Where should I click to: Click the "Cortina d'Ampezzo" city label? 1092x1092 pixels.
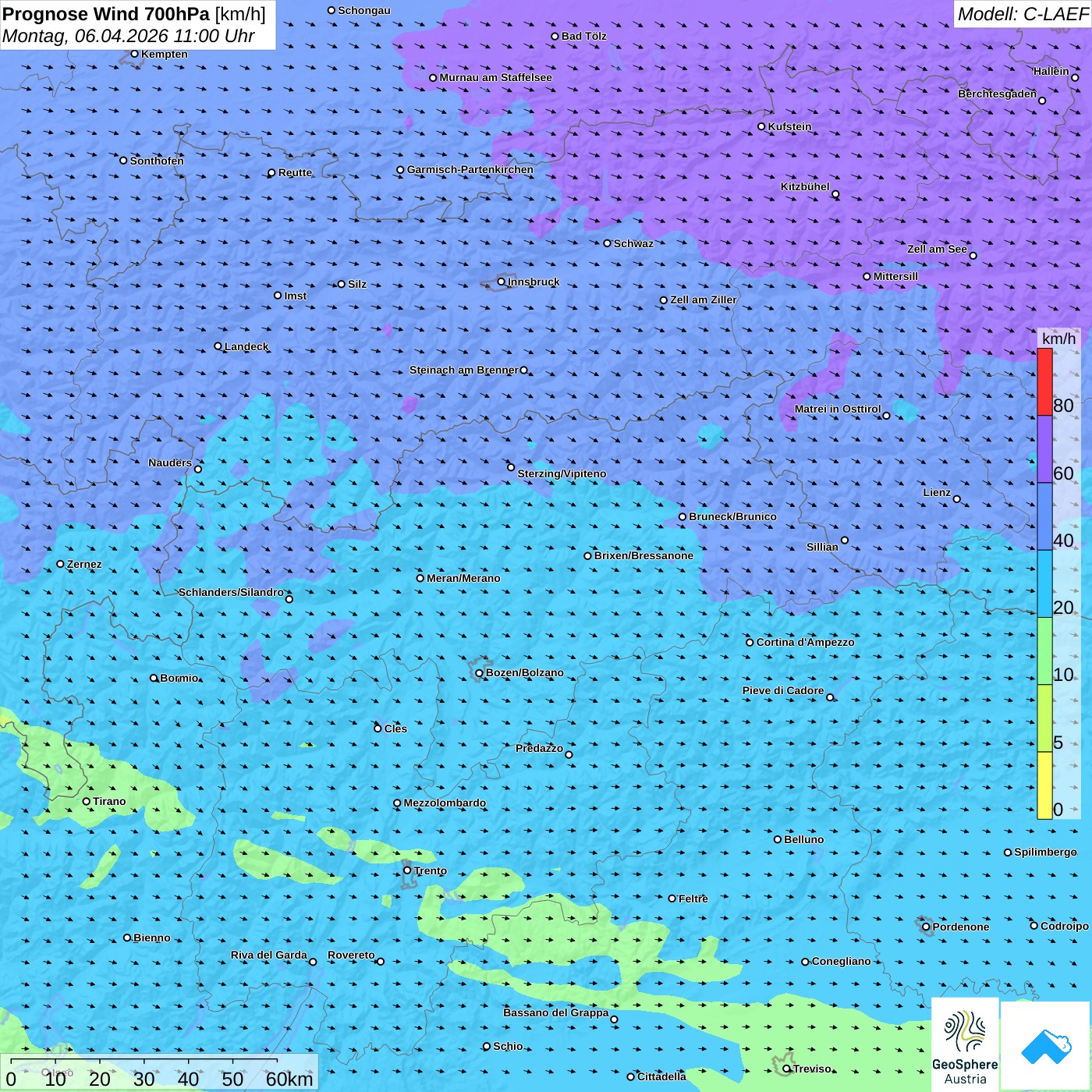tap(806, 642)
